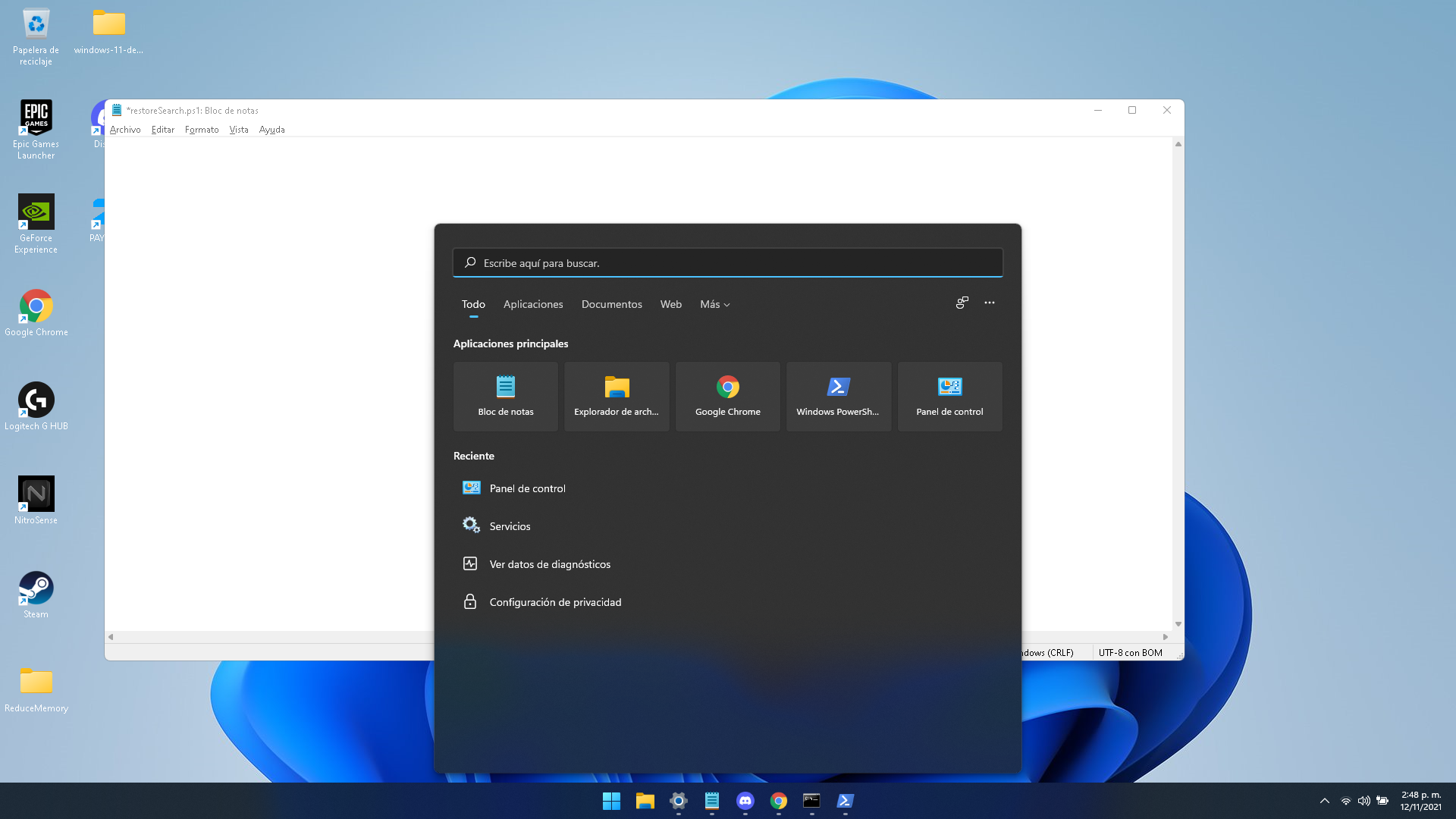Open Bloc de notas from top apps
Viewport: 1456px width, 819px height.
point(505,396)
